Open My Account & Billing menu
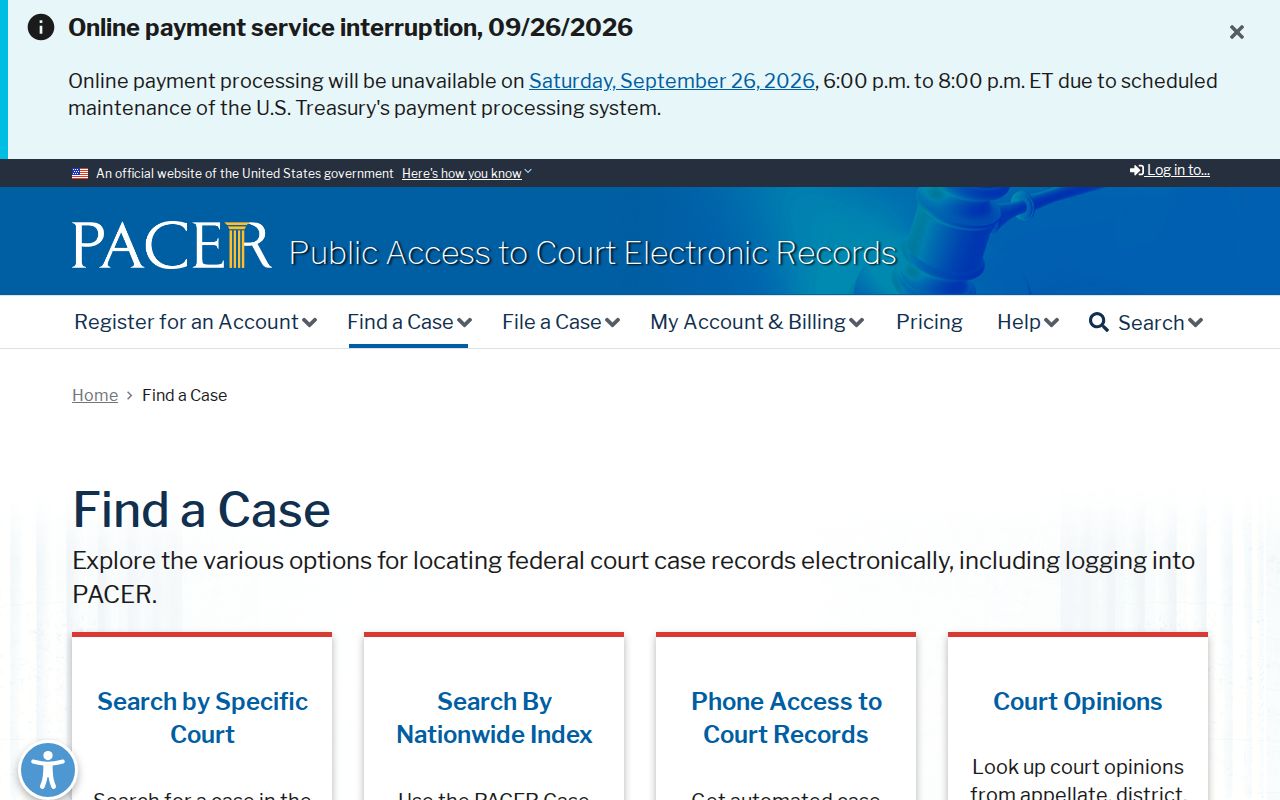1280x800 pixels. point(757,322)
